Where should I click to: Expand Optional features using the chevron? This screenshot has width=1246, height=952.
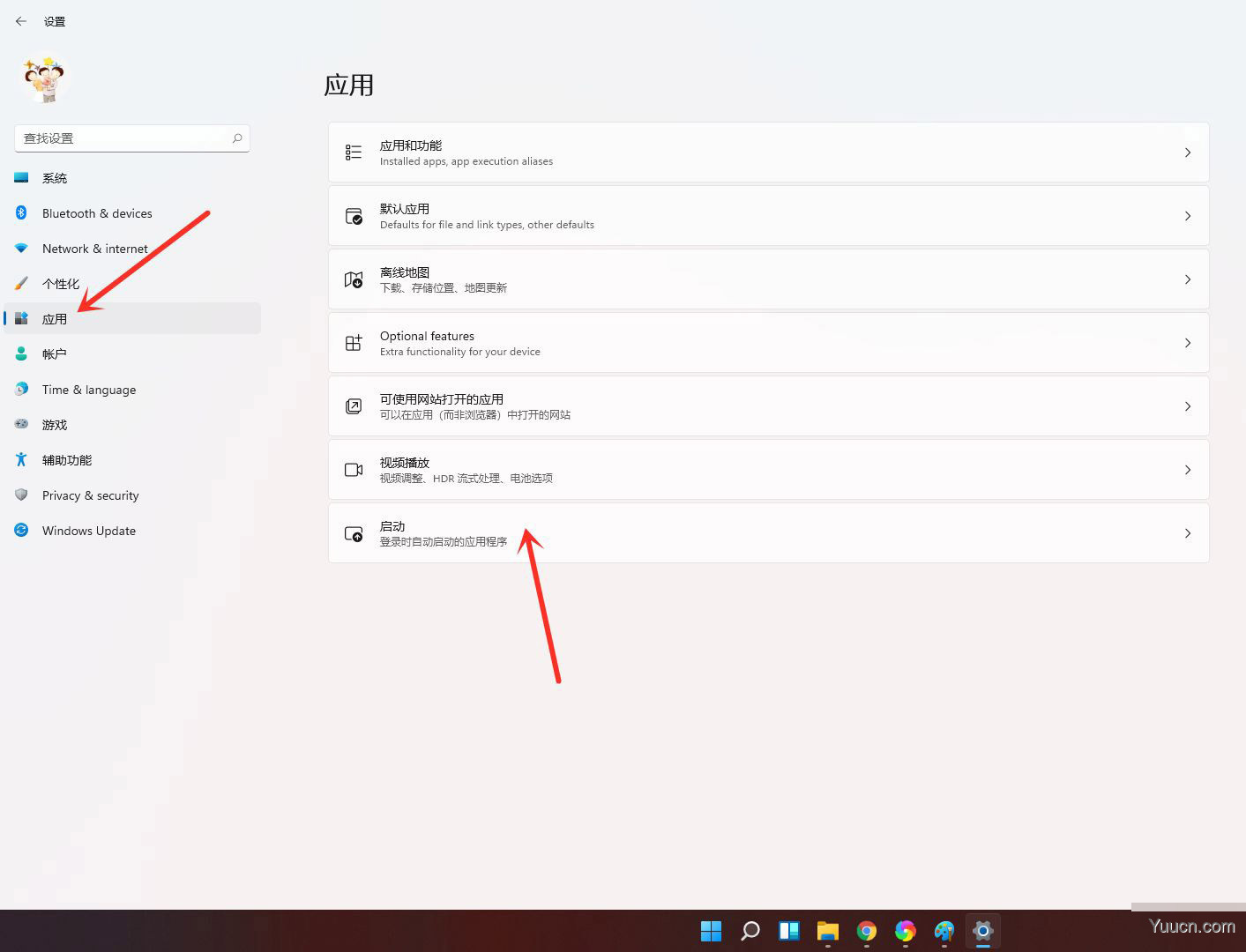tap(1188, 343)
